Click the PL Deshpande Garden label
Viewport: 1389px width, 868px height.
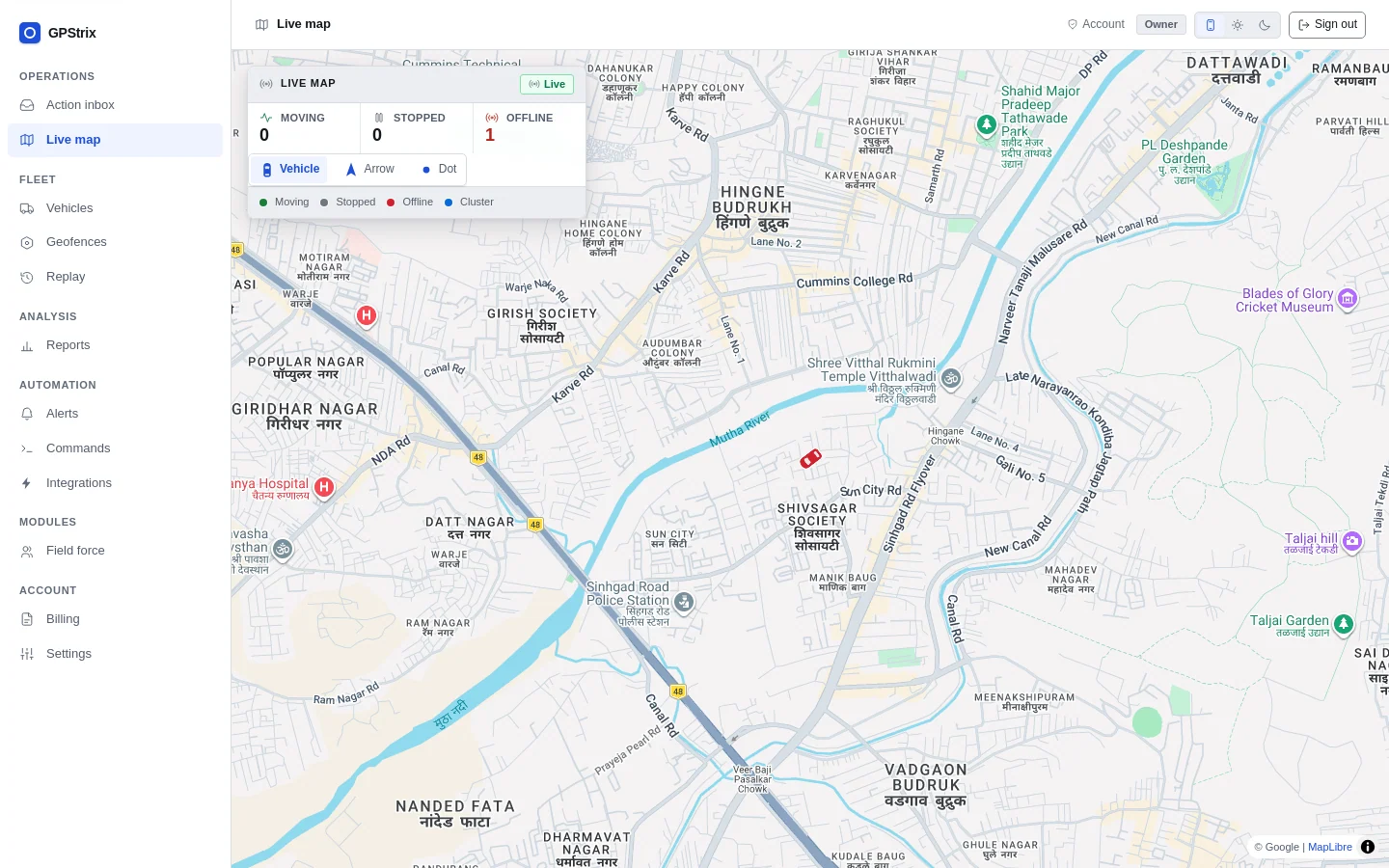tap(1185, 151)
